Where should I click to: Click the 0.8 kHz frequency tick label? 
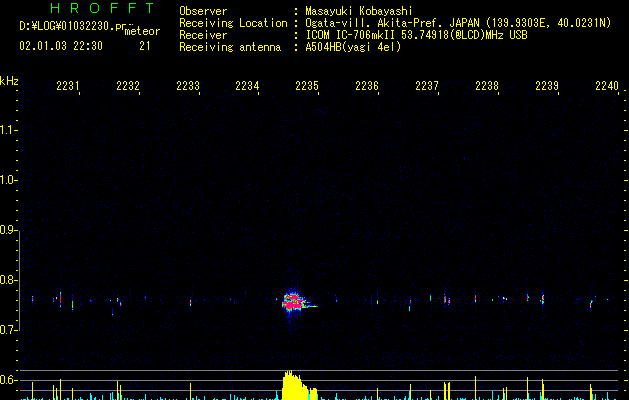(8, 280)
